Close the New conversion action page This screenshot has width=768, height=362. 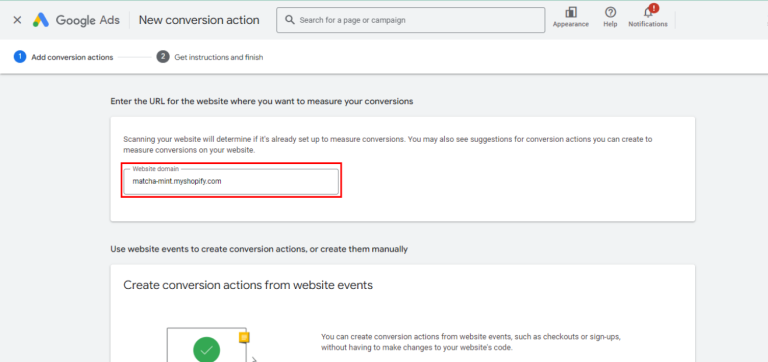17,20
